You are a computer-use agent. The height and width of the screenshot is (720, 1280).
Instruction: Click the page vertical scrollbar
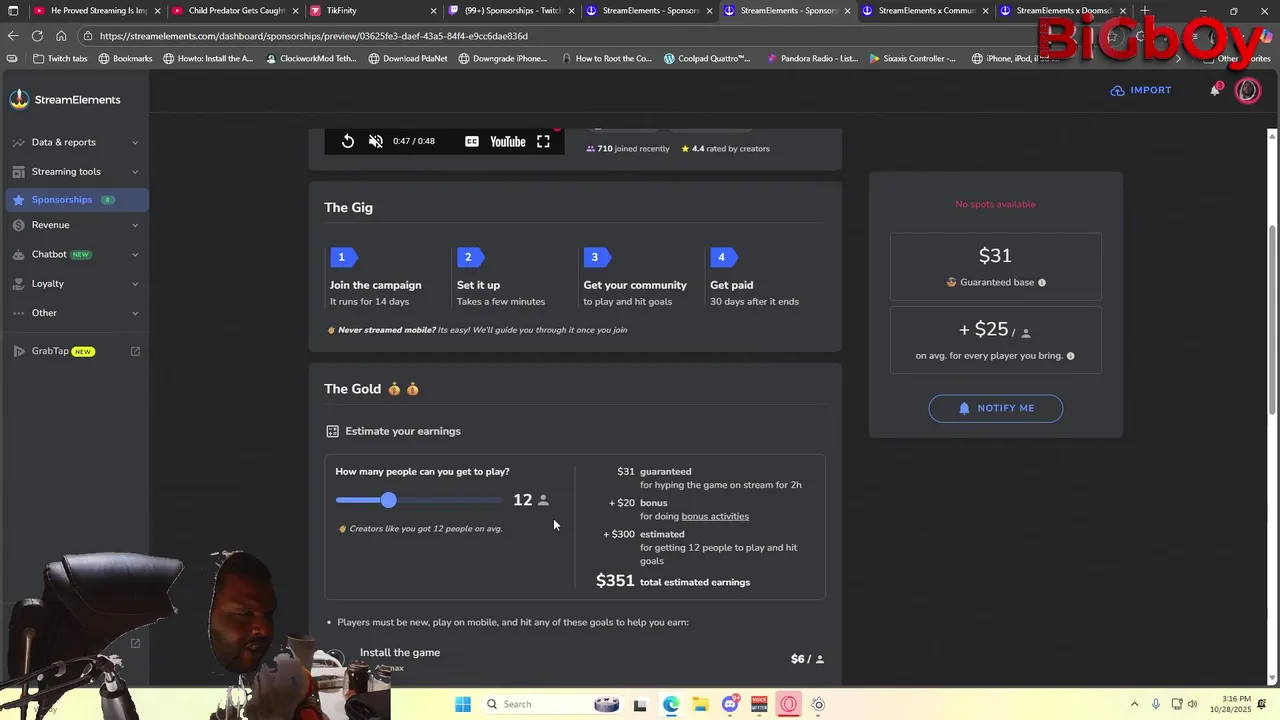(x=1272, y=320)
